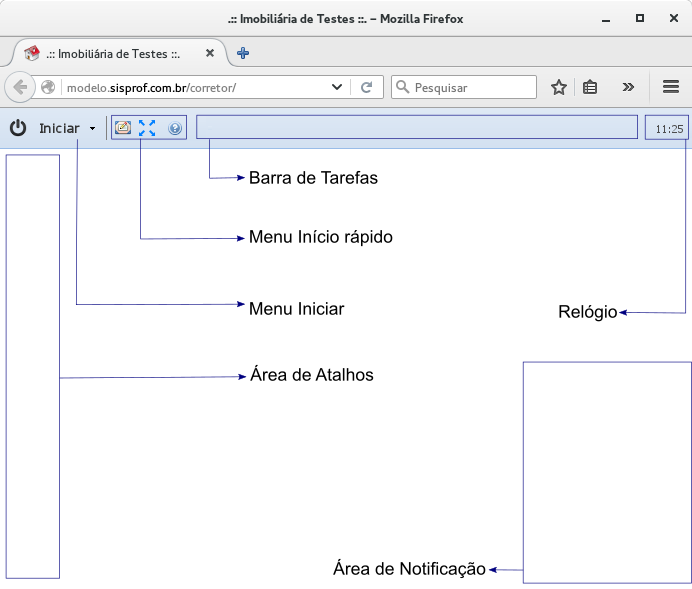Expand the Iniciar menu dropdown arrow
This screenshot has width=692, height=589.
(x=93, y=129)
